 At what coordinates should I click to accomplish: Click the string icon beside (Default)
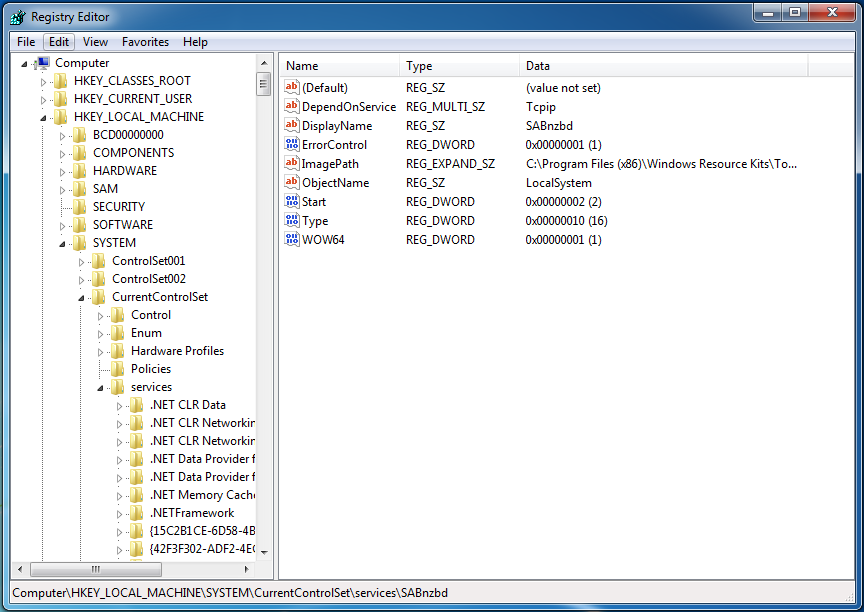coord(291,87)
